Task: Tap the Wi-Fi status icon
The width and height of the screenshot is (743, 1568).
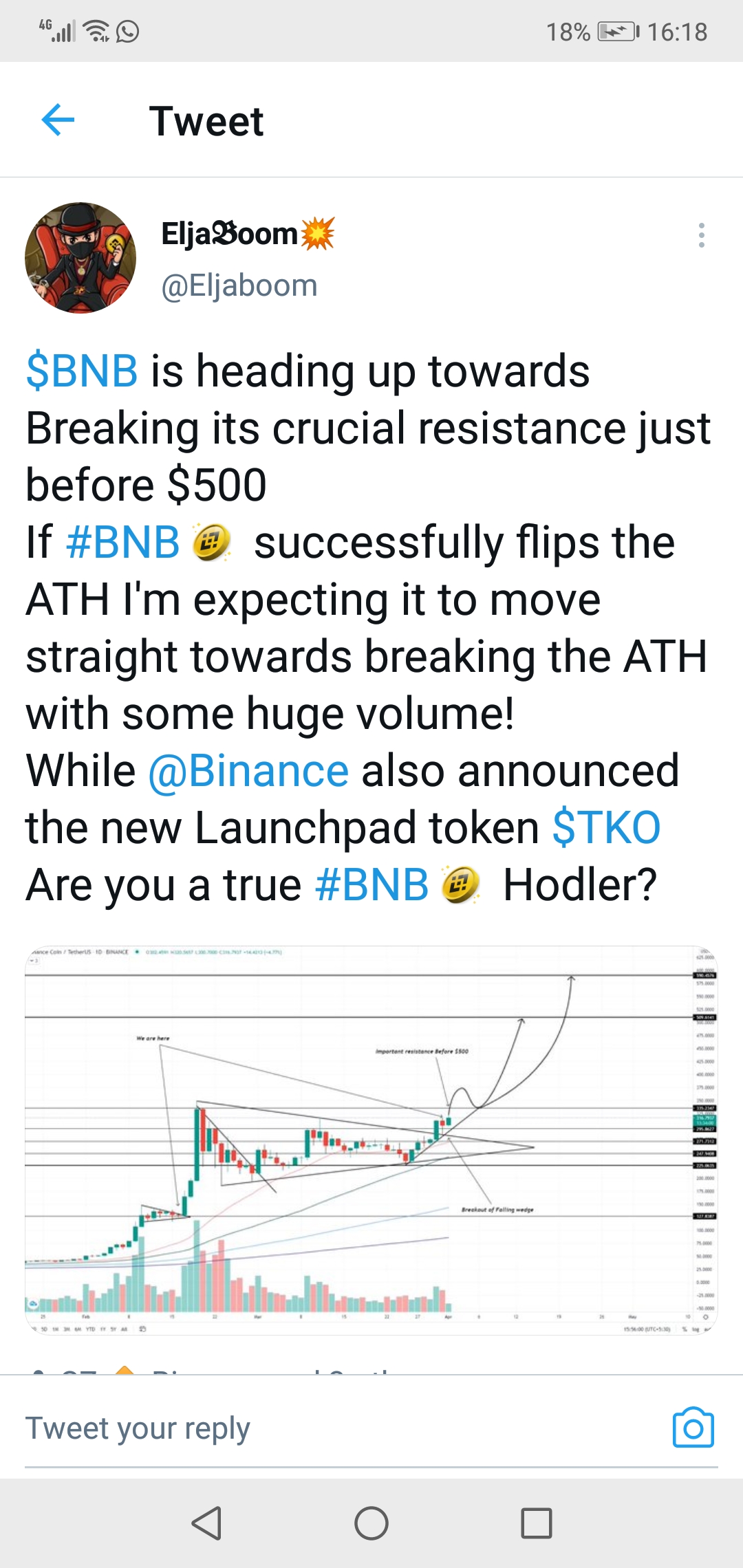Action: point(96,32)
